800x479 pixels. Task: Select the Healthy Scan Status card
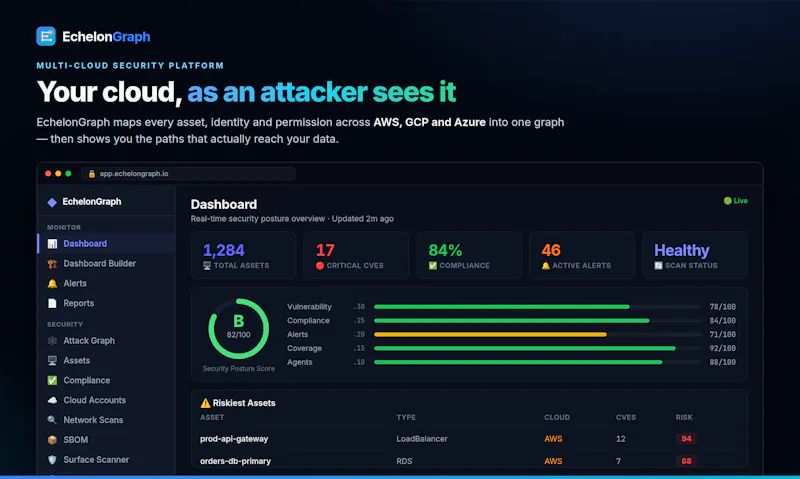point(695,255)
